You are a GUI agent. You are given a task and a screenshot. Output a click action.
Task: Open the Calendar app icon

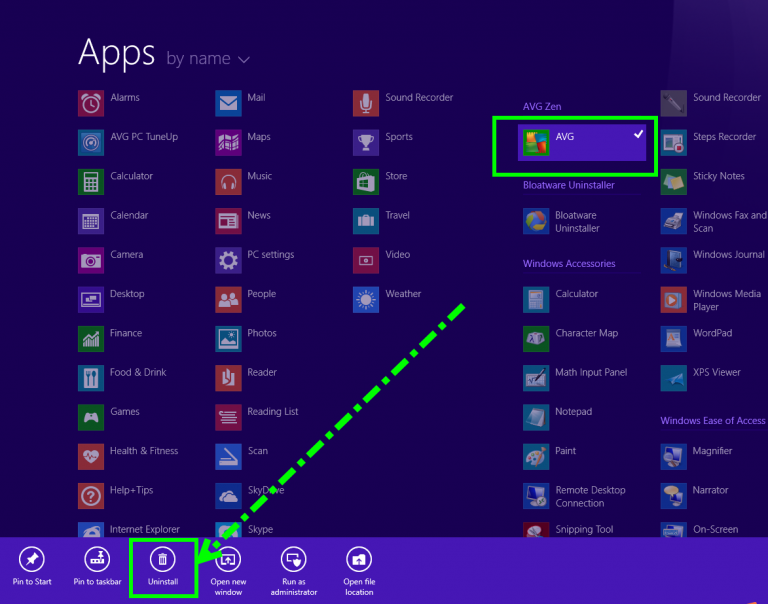pos(91,221)
